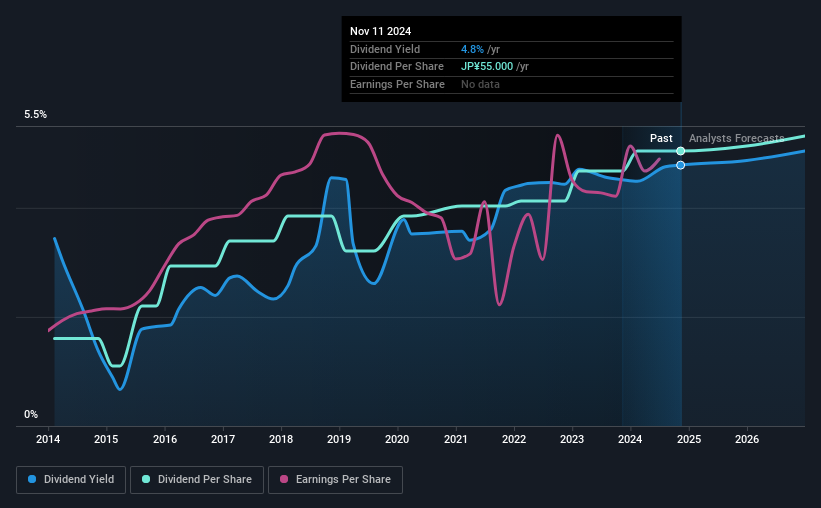Click the blue Dividend Yield legend dot

[x=32, y=479]
